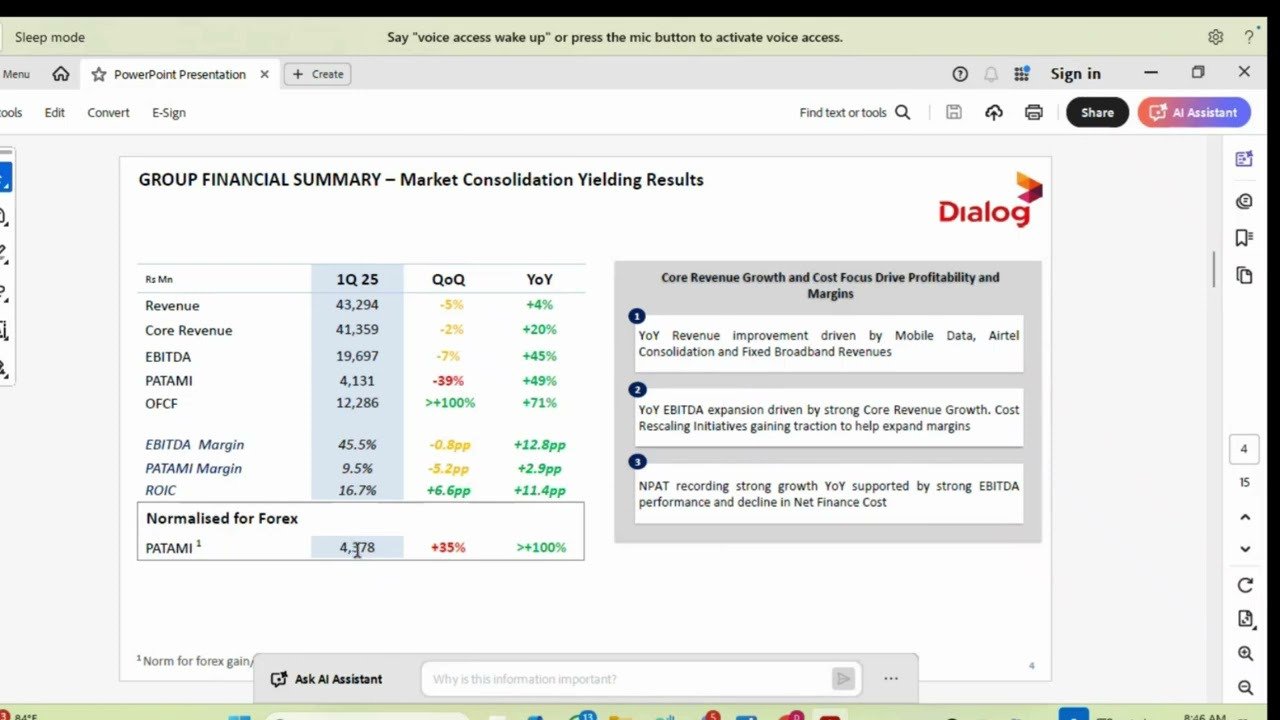The image size is (1280, 720).
Task: Print the current document
Action: tap(1034, 112)
